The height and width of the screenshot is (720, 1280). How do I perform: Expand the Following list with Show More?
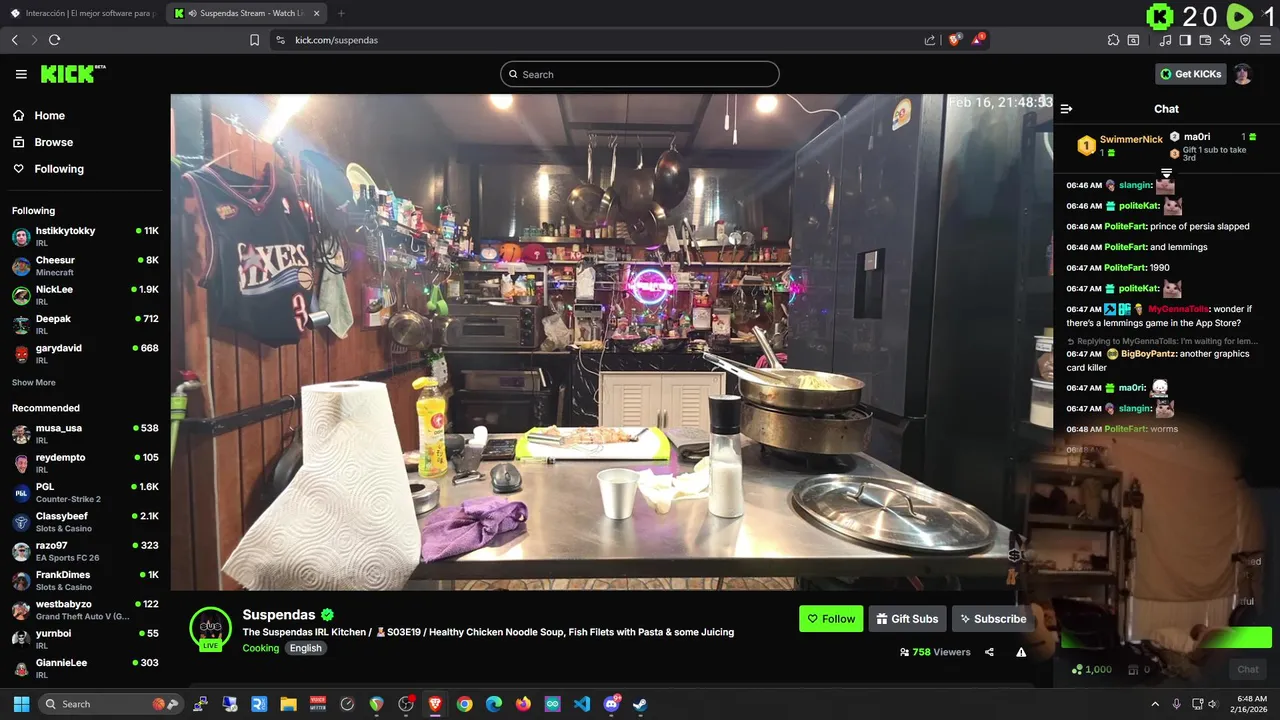(x=34, y=382)
